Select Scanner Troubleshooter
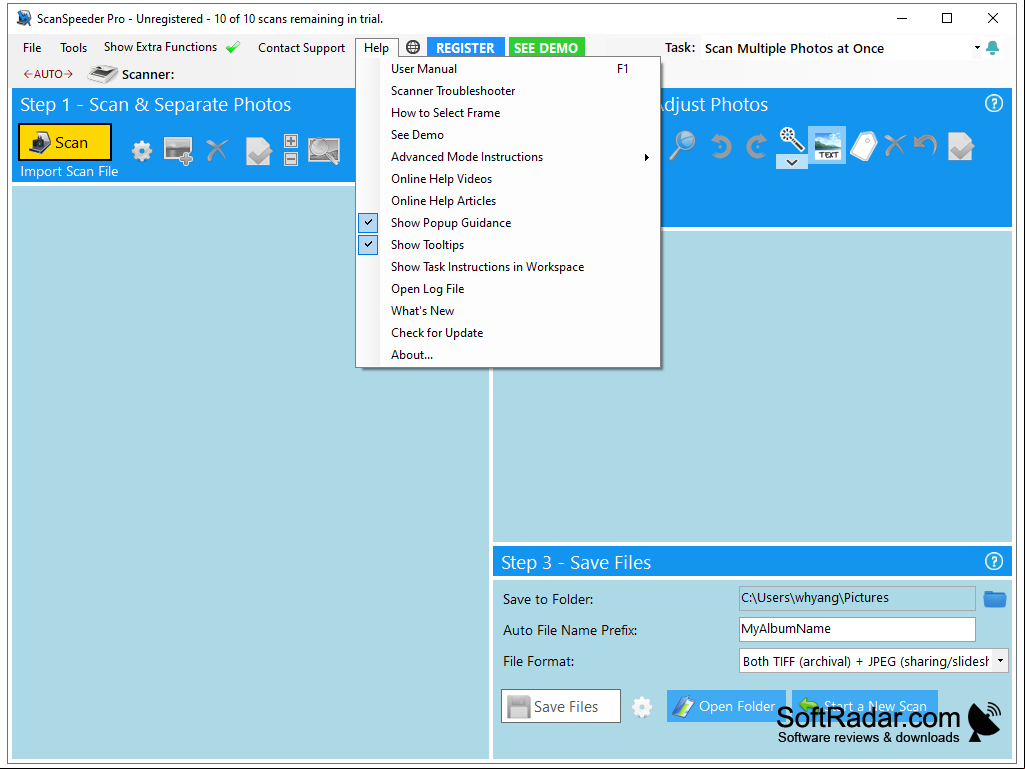This screenshot has height=769, width=1025. coord(508,91)
